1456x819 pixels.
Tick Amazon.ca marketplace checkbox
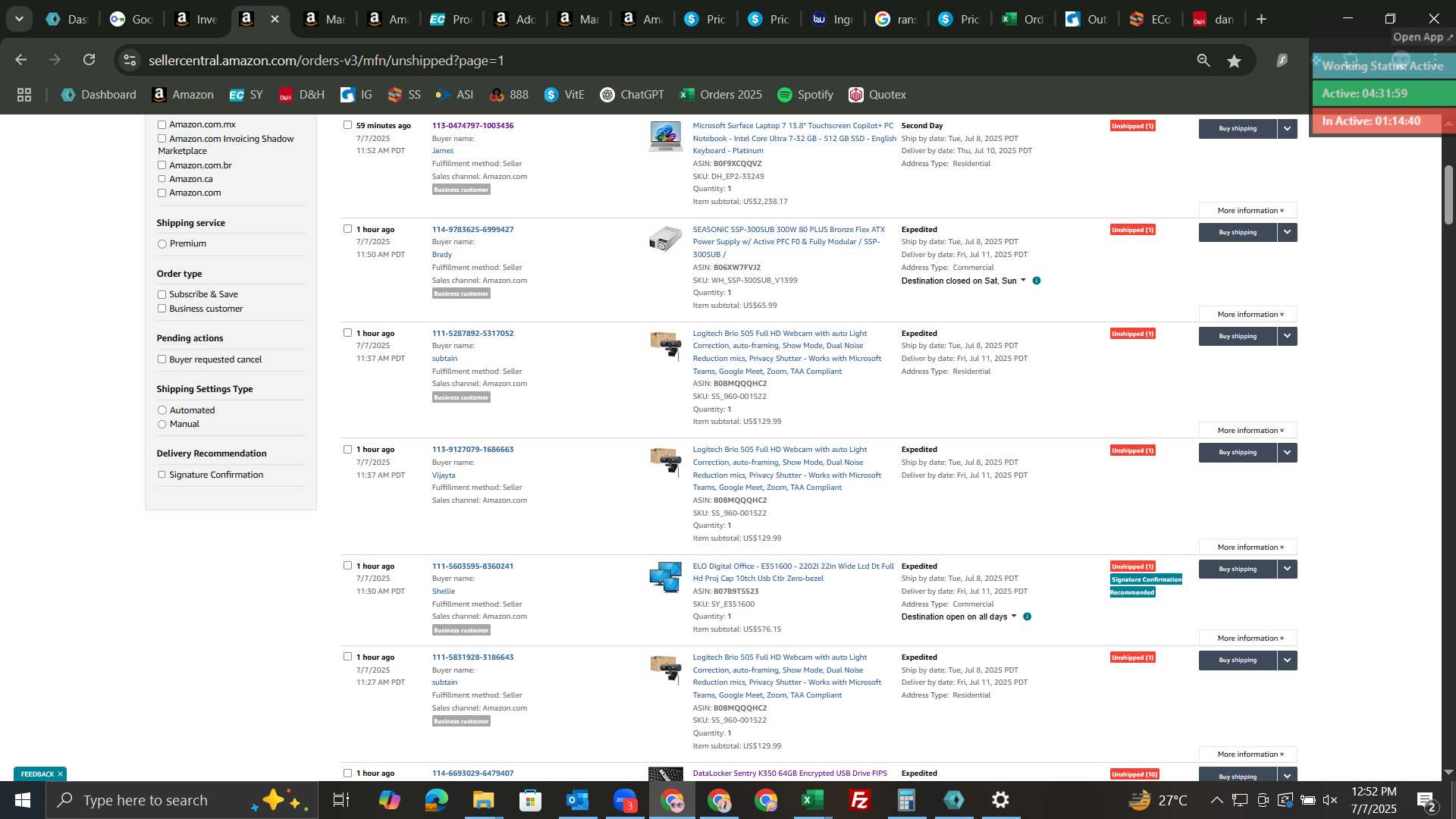click(162, 179)
